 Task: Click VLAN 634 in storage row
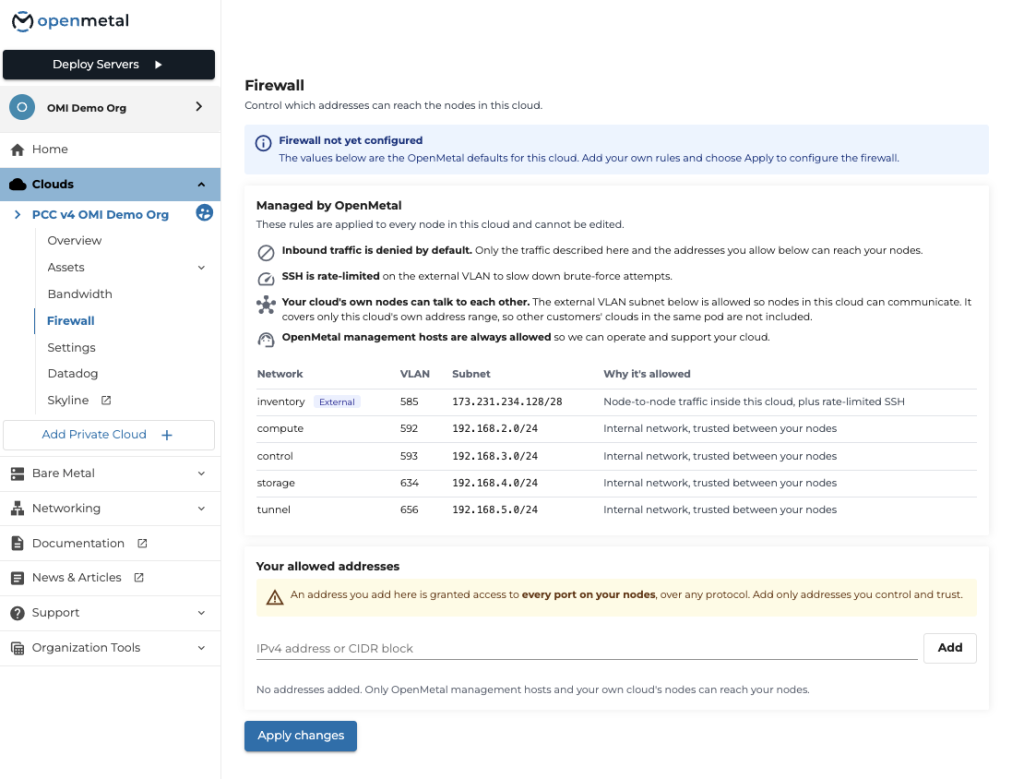(x=409, y=483)
